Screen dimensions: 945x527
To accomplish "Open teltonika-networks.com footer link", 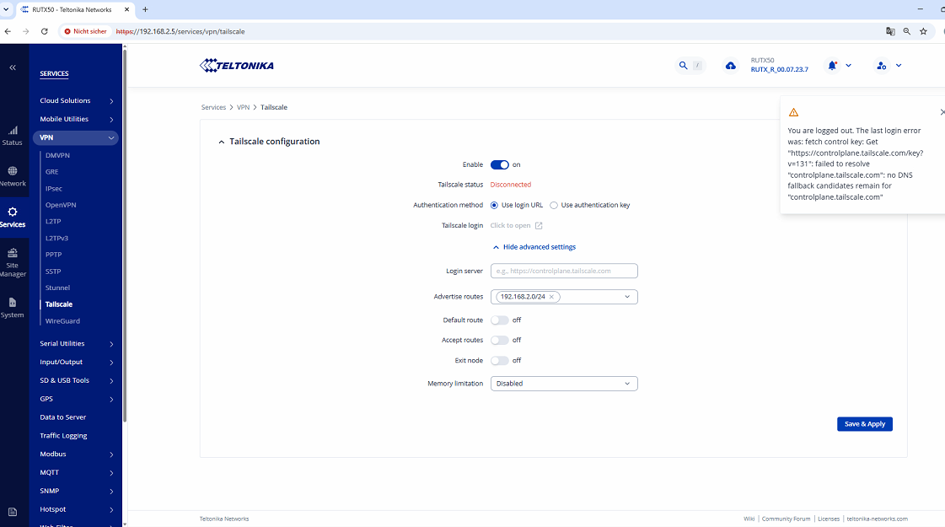I will tap(877, 519).
